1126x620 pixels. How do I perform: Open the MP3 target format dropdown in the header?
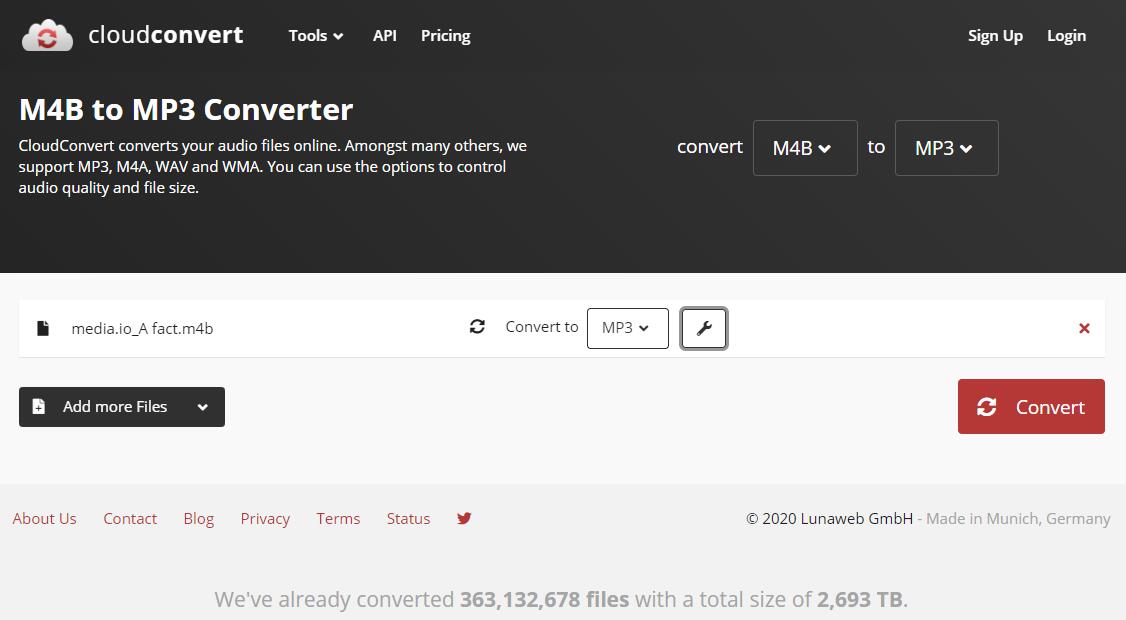coord(946,148)
